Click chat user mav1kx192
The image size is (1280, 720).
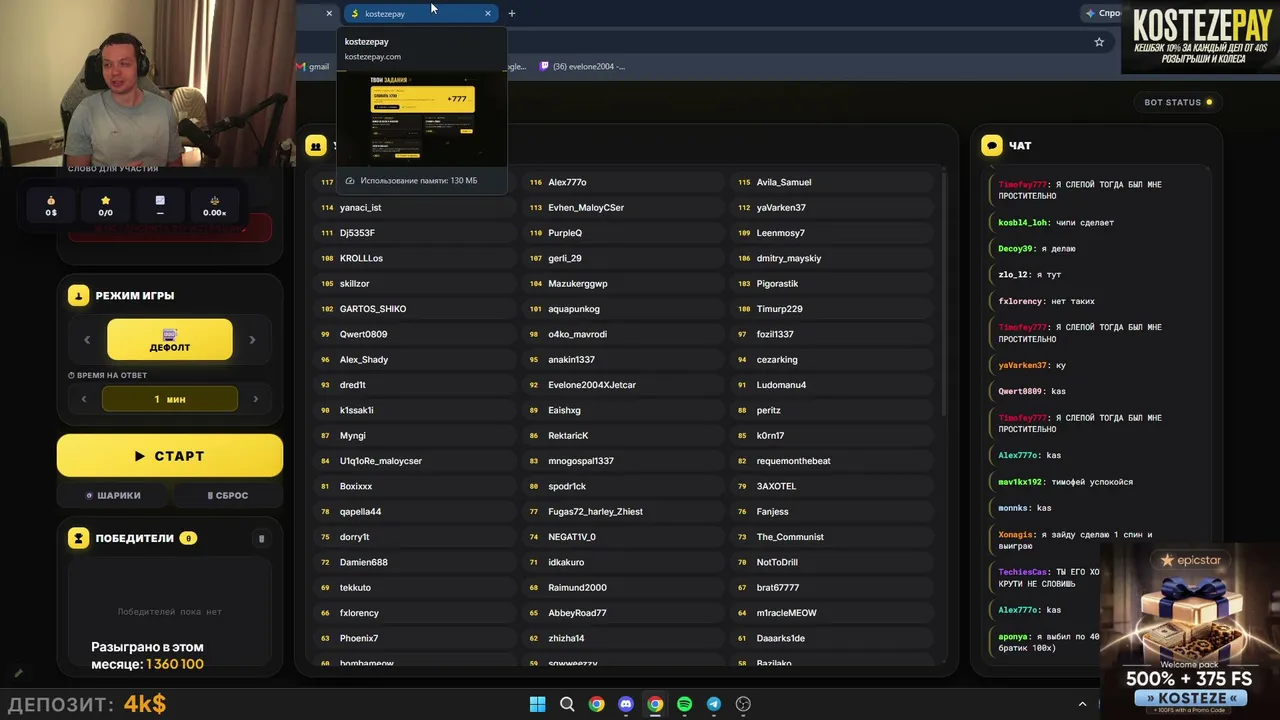pos(1021,482)
